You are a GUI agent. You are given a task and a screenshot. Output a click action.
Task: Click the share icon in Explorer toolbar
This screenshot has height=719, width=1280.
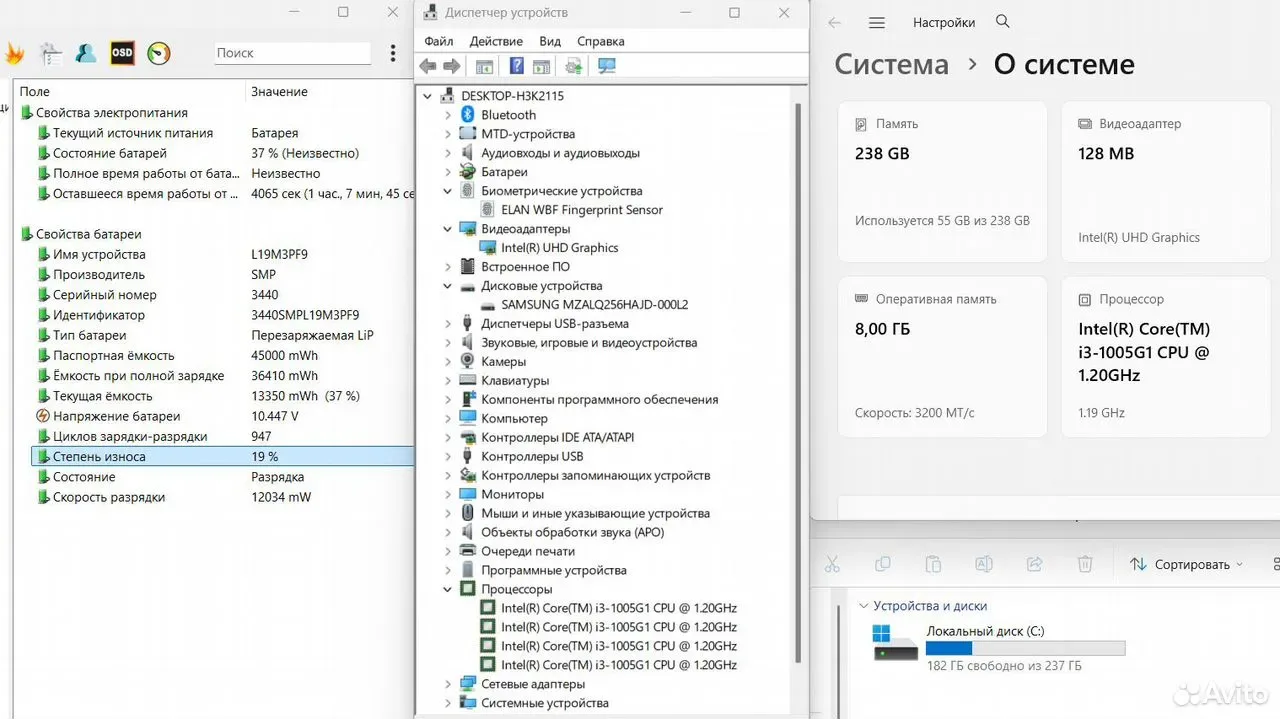click(x=1035, y=564)
